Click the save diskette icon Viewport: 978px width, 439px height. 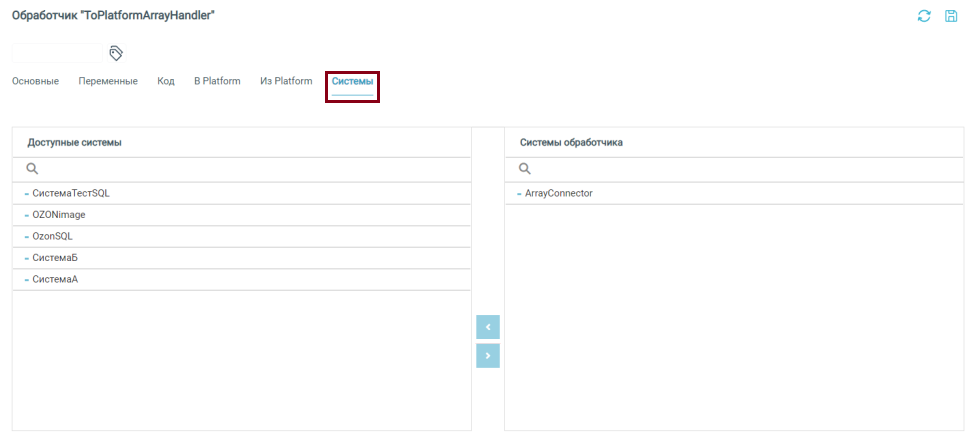[x=951, y=16]
